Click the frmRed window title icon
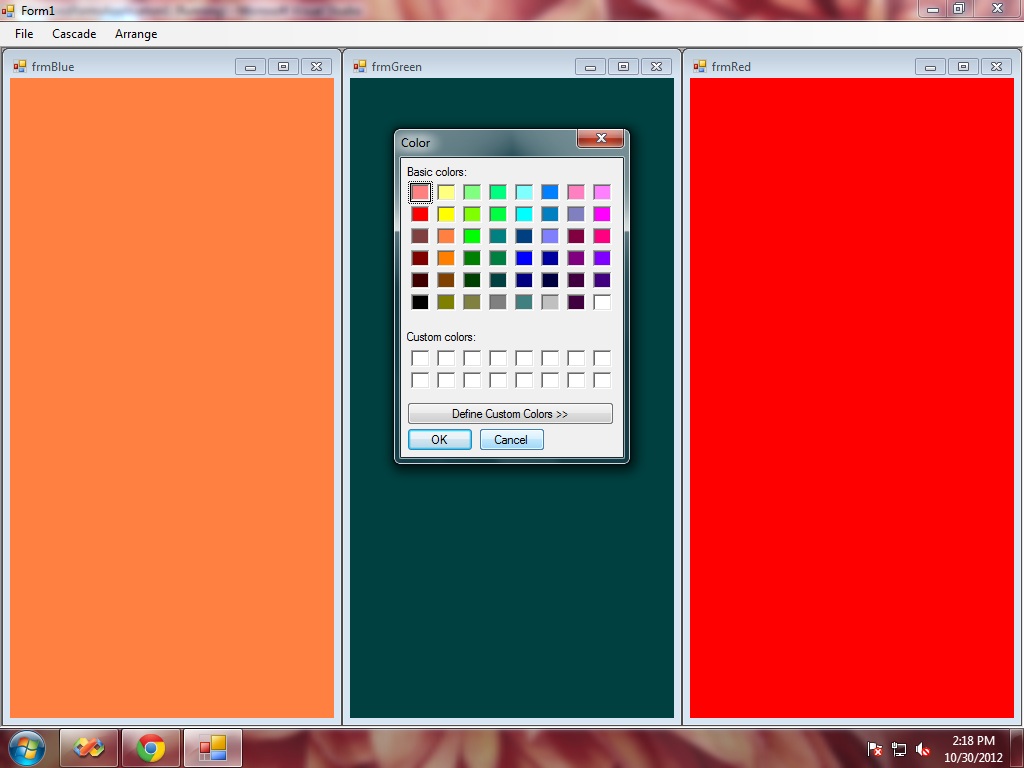 700,66
